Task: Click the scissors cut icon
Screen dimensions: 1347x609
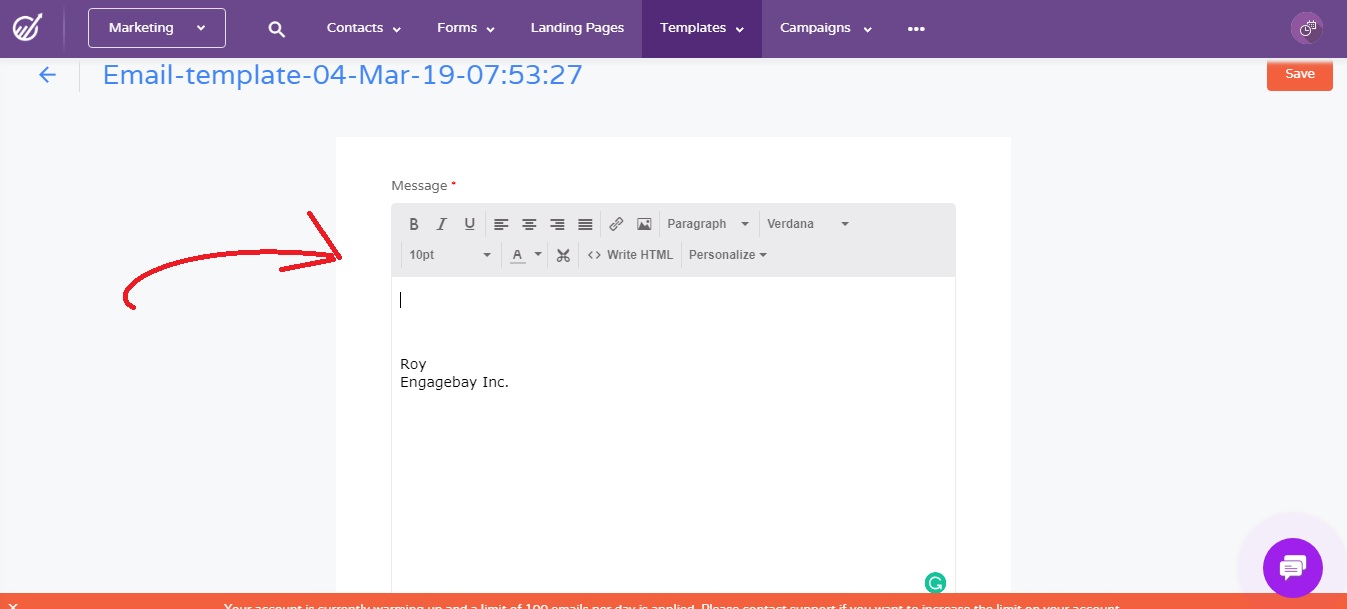Action: coord(563,255)
